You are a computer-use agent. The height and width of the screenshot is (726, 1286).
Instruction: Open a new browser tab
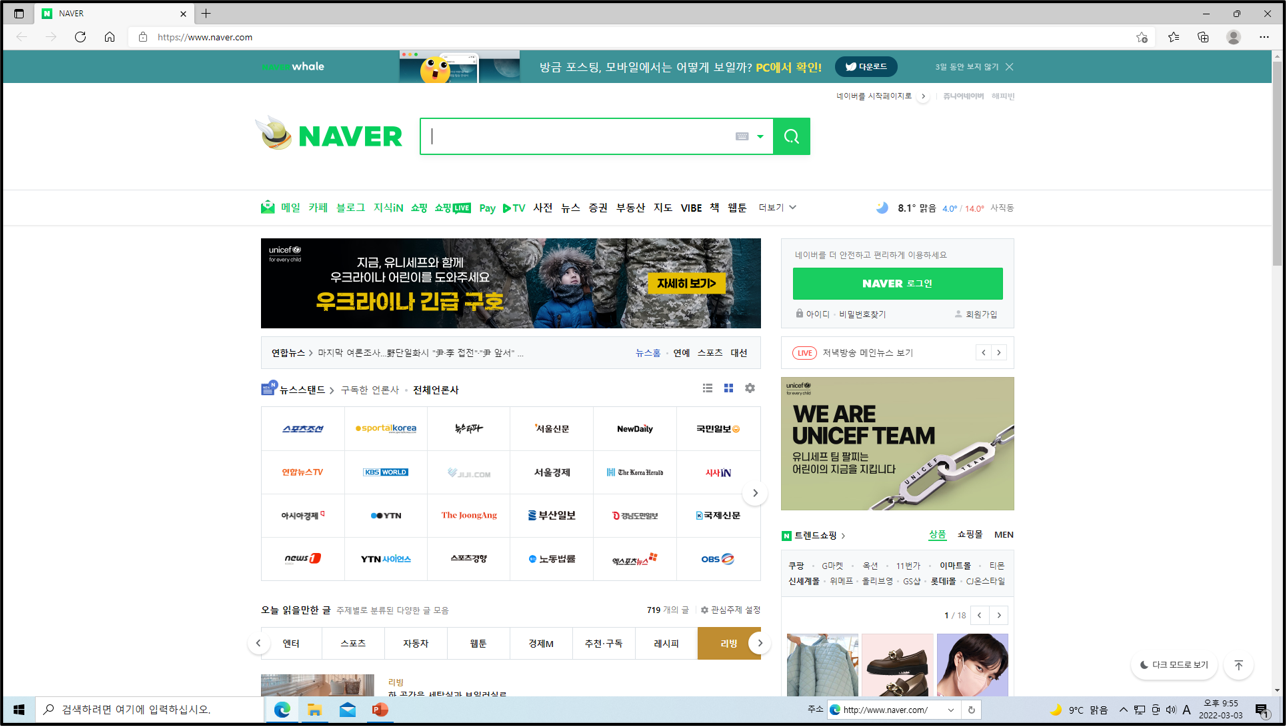coord(206,14)
